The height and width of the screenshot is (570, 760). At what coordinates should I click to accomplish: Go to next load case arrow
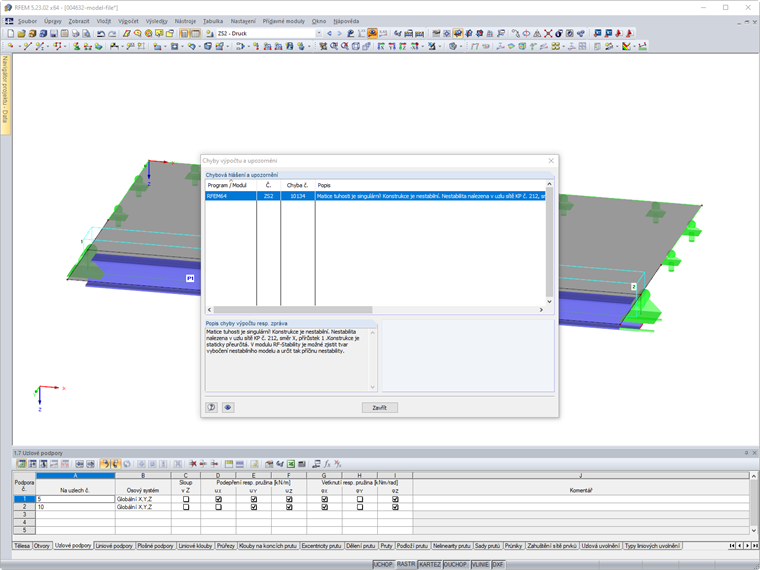click(x=339, y=33)
